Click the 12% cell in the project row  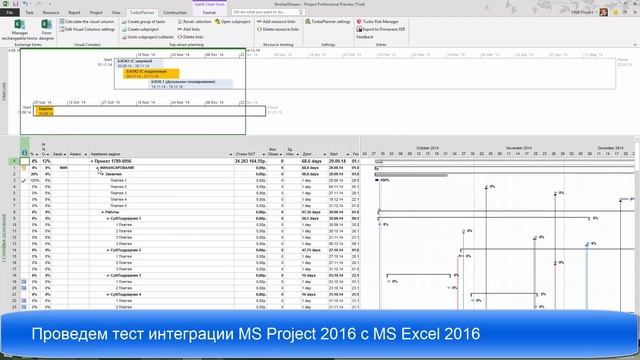(x=47, y=161)
